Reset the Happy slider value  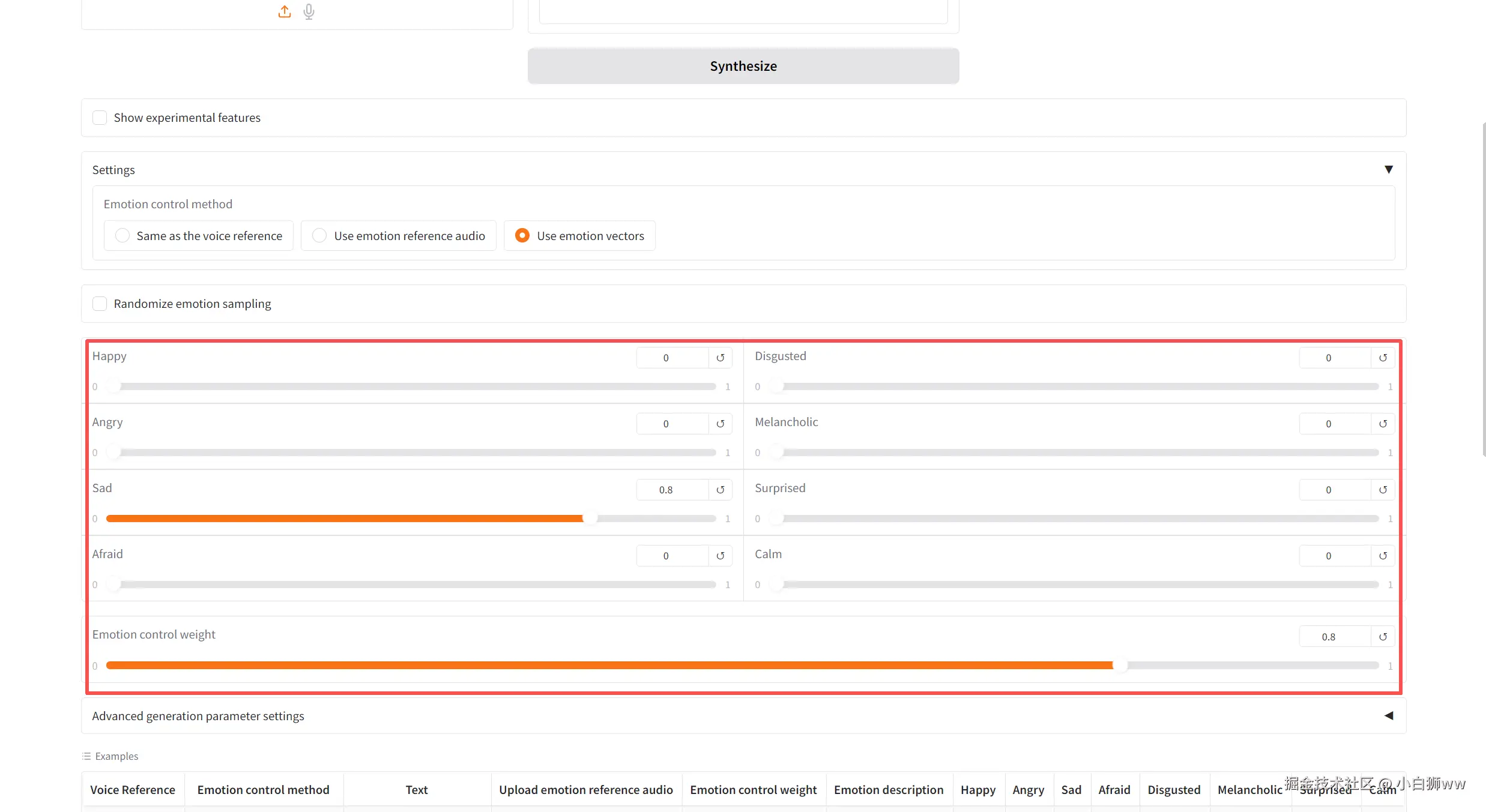coord(720,358)
